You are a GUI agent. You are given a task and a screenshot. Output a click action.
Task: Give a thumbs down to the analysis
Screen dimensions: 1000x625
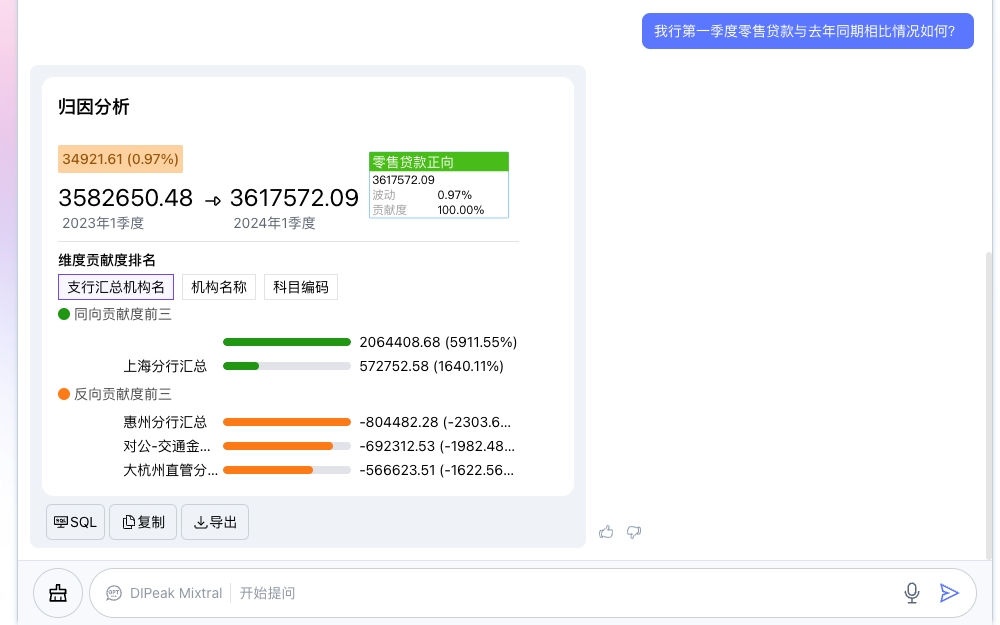coord(633,531)
